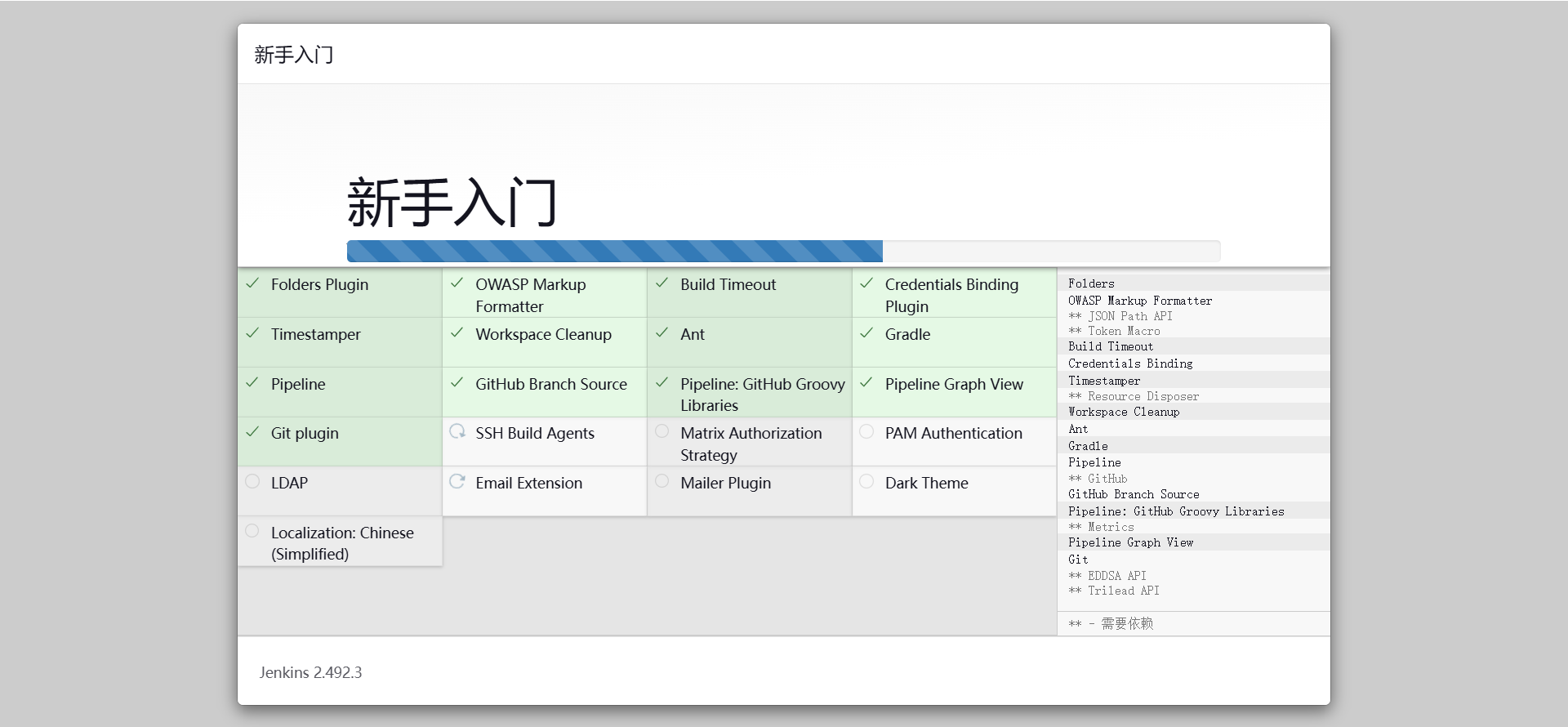Click 'Git' in the install log
1568x727 pixels.
1078,560
